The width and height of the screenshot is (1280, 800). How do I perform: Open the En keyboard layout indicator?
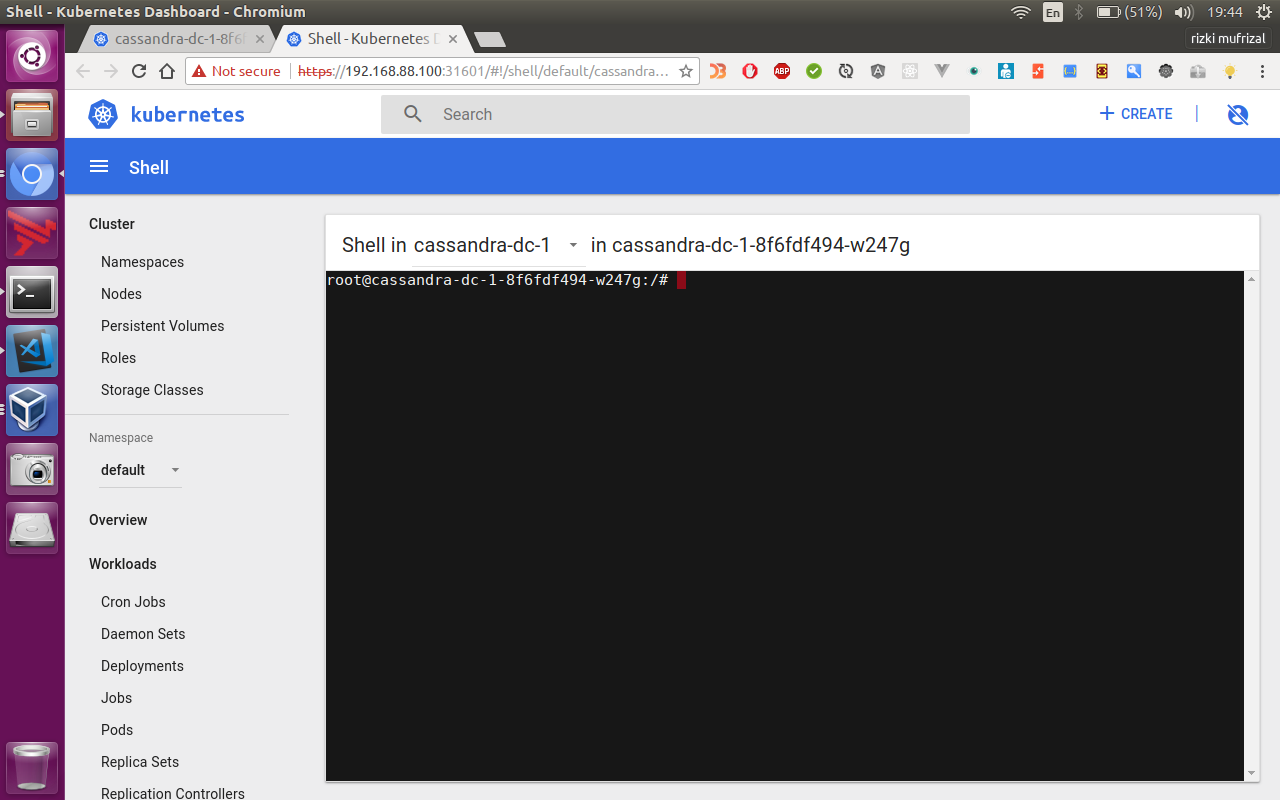click(1053, 12)
